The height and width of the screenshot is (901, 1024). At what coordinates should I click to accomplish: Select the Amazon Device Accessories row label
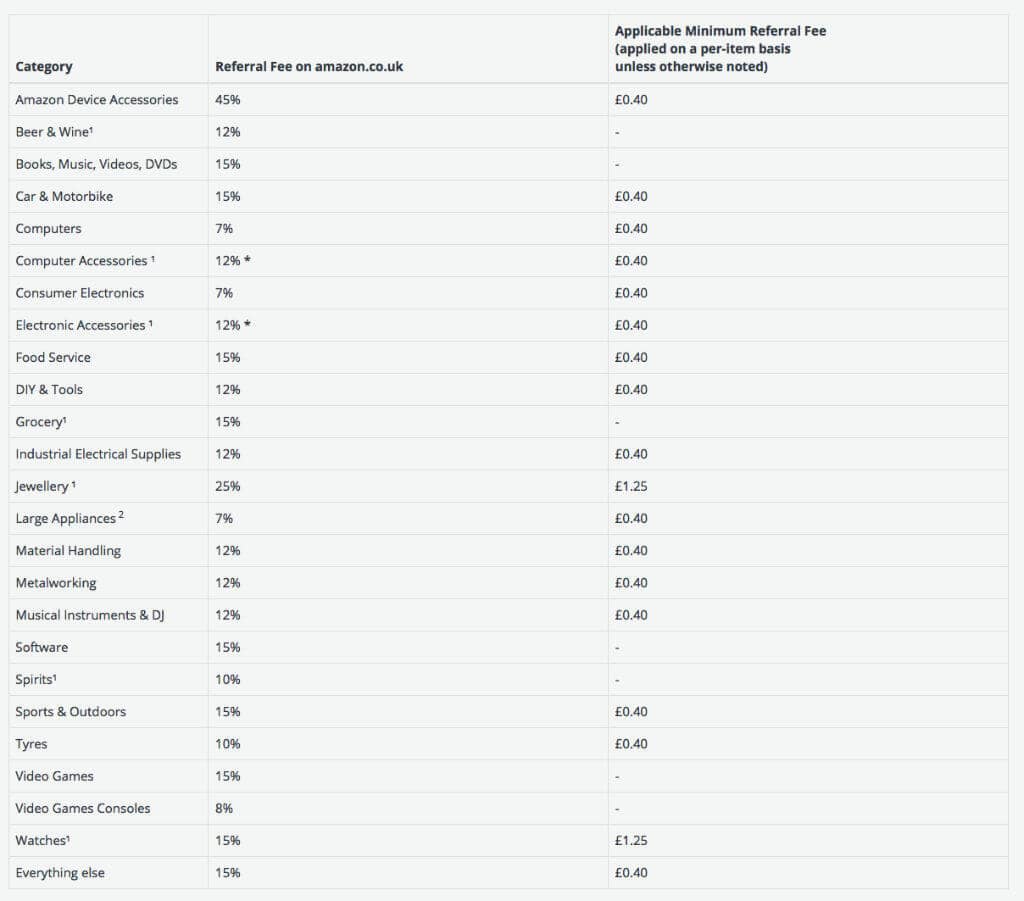(x=97, y=100)
